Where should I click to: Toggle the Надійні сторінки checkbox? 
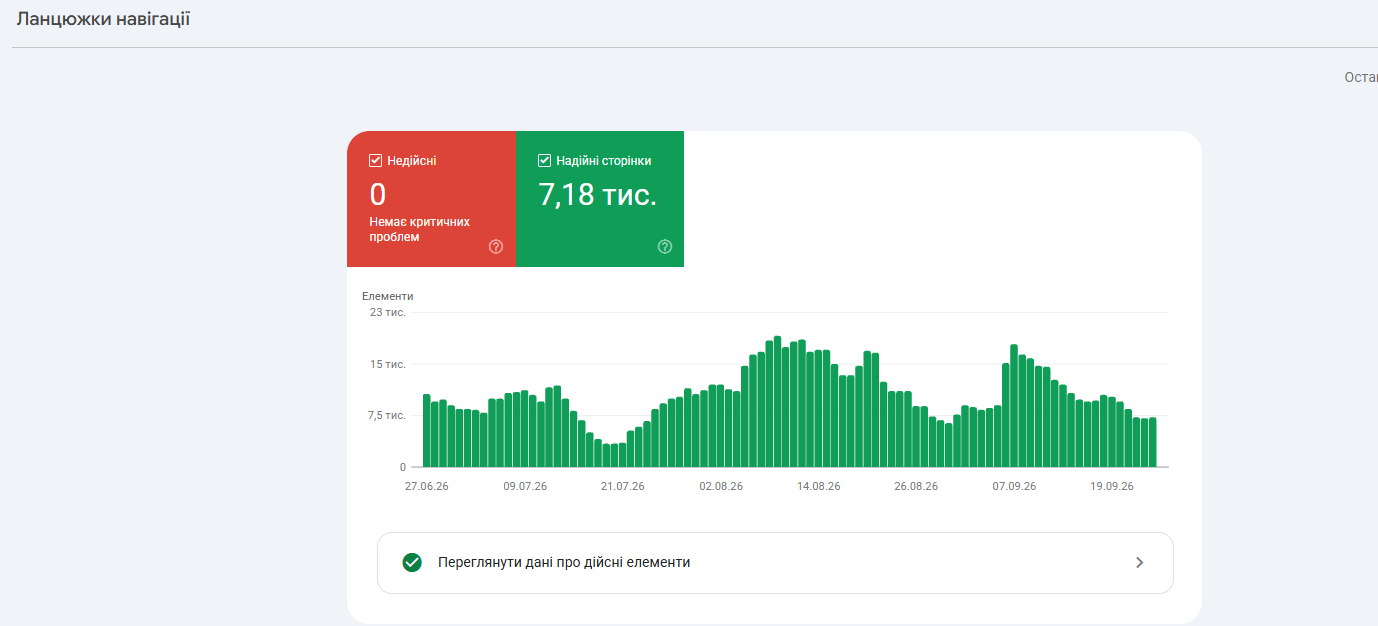coord(545,161)
